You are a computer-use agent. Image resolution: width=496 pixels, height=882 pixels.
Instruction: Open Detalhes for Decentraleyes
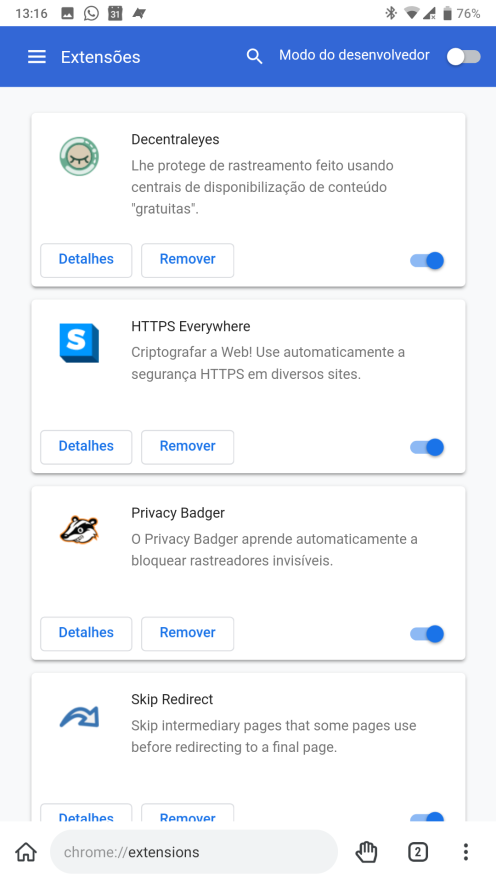pos(86,260)
